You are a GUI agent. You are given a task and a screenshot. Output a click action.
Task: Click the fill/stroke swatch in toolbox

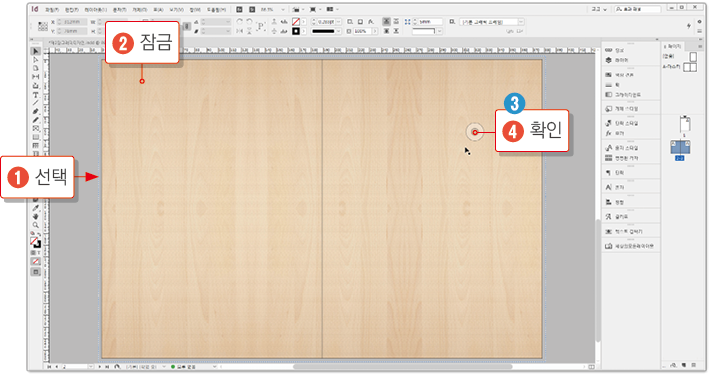pos(35,242)
